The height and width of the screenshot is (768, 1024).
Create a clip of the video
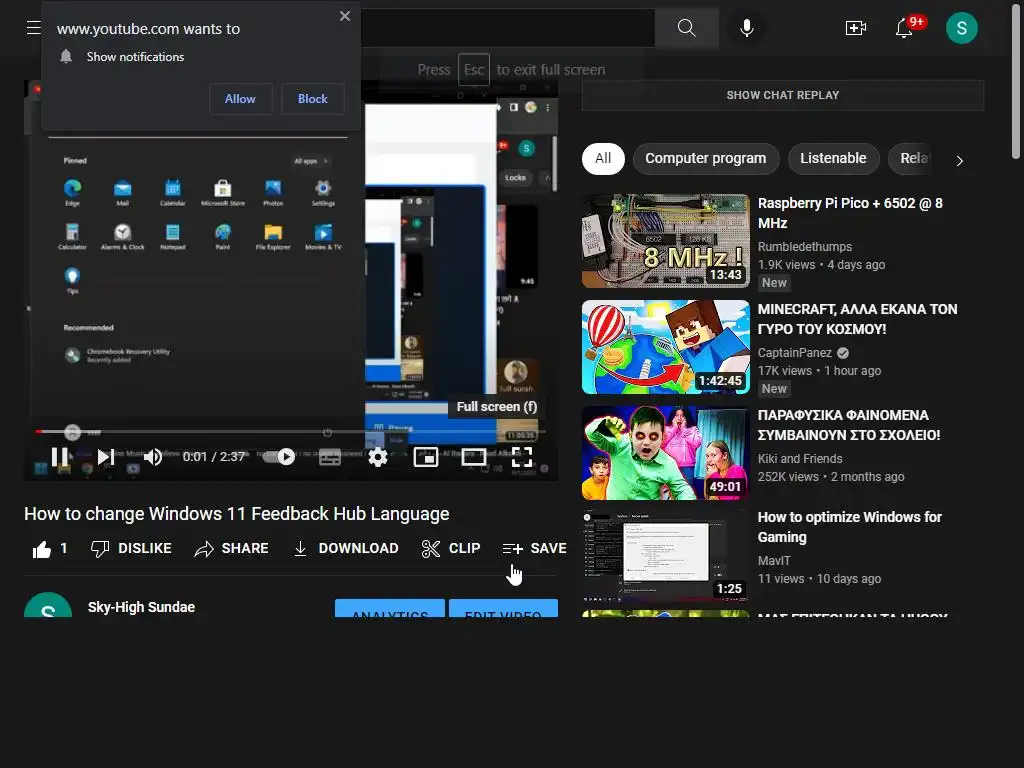coord(451,549)
